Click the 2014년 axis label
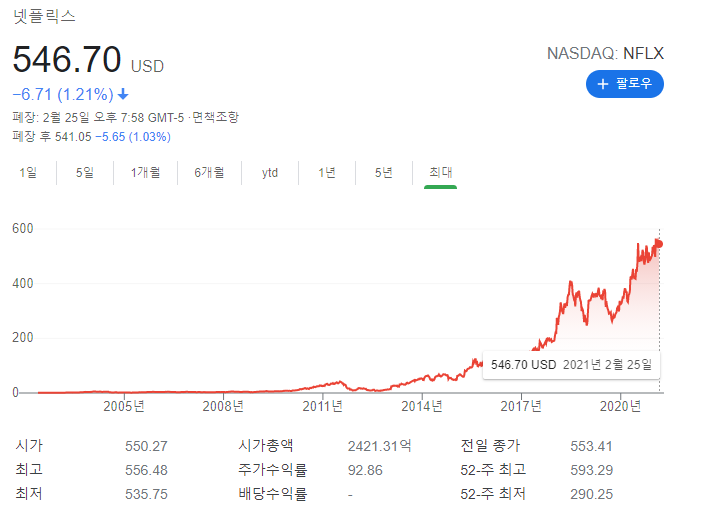 click(421, 406)
